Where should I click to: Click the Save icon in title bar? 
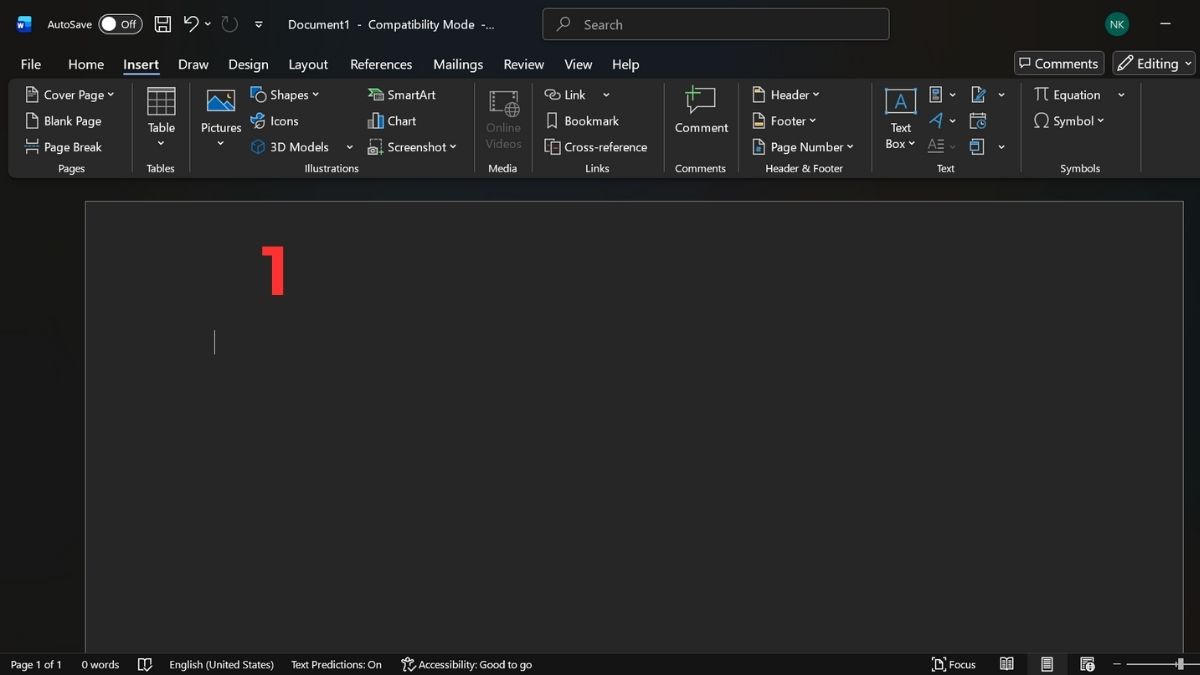click(163, 24)
